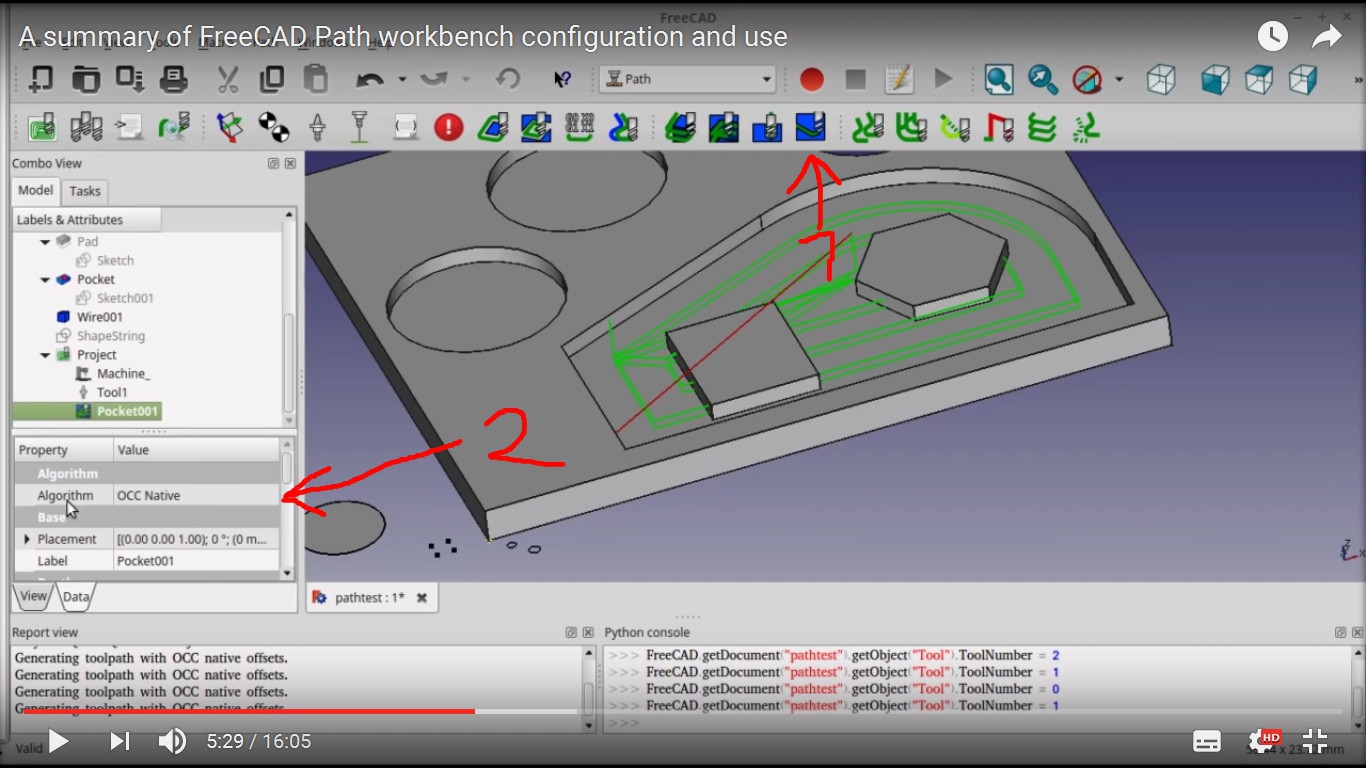
Task: Click the Path Profile green icon
Action: tap(493, 127)
